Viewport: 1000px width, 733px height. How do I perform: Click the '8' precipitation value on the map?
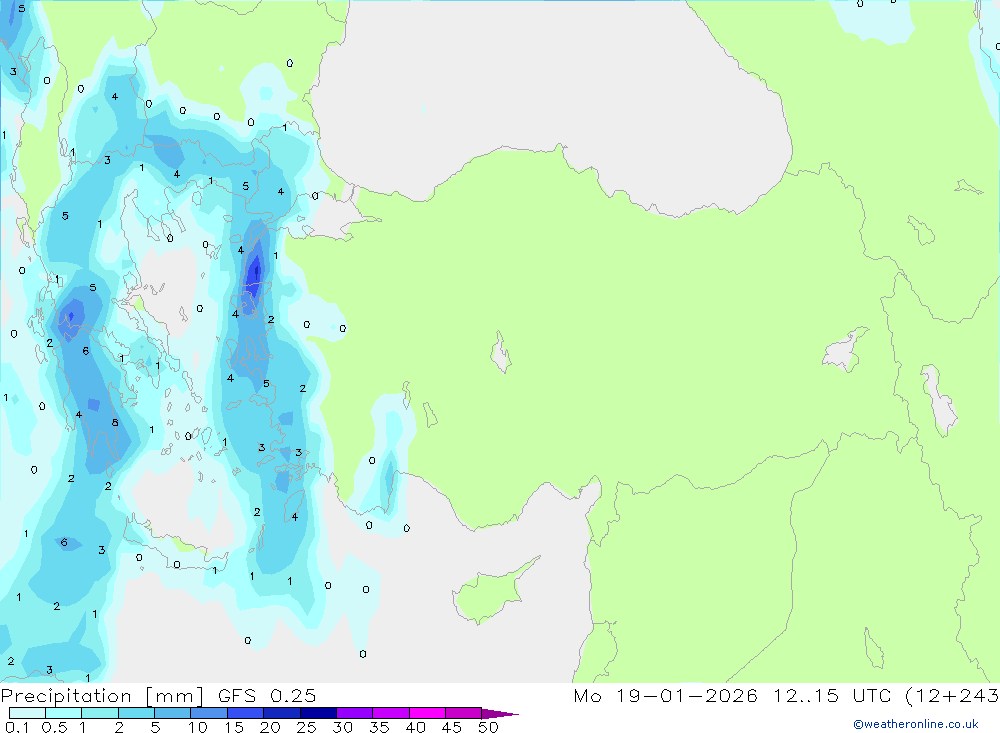pos(115,422)
